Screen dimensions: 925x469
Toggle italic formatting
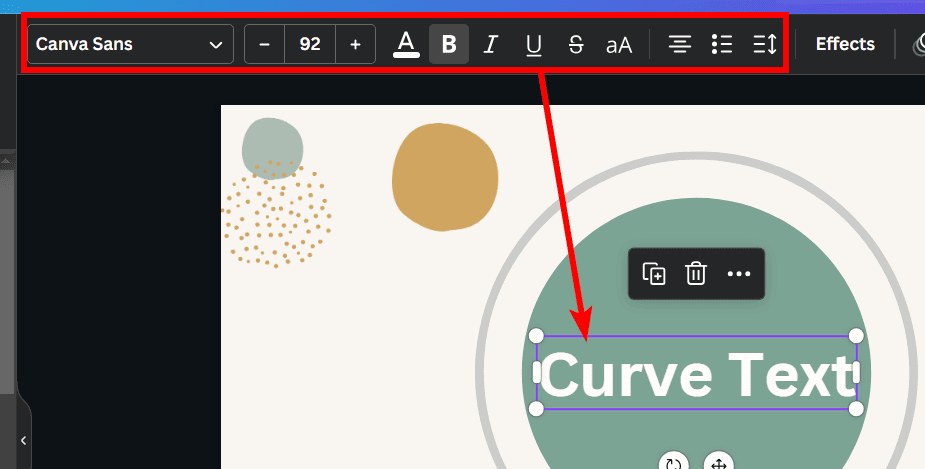491,45
